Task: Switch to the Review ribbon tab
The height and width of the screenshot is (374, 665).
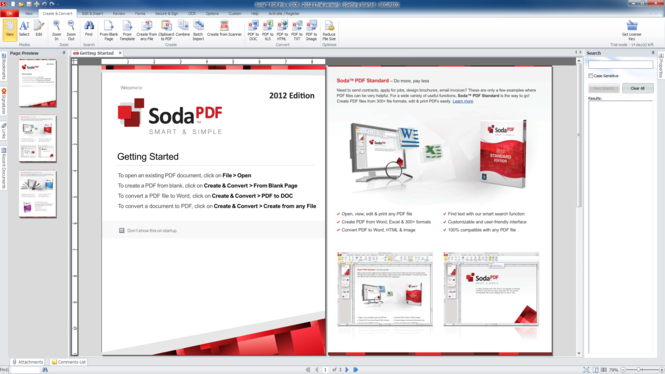Action: pyautogui.click(x=119, y=14)
